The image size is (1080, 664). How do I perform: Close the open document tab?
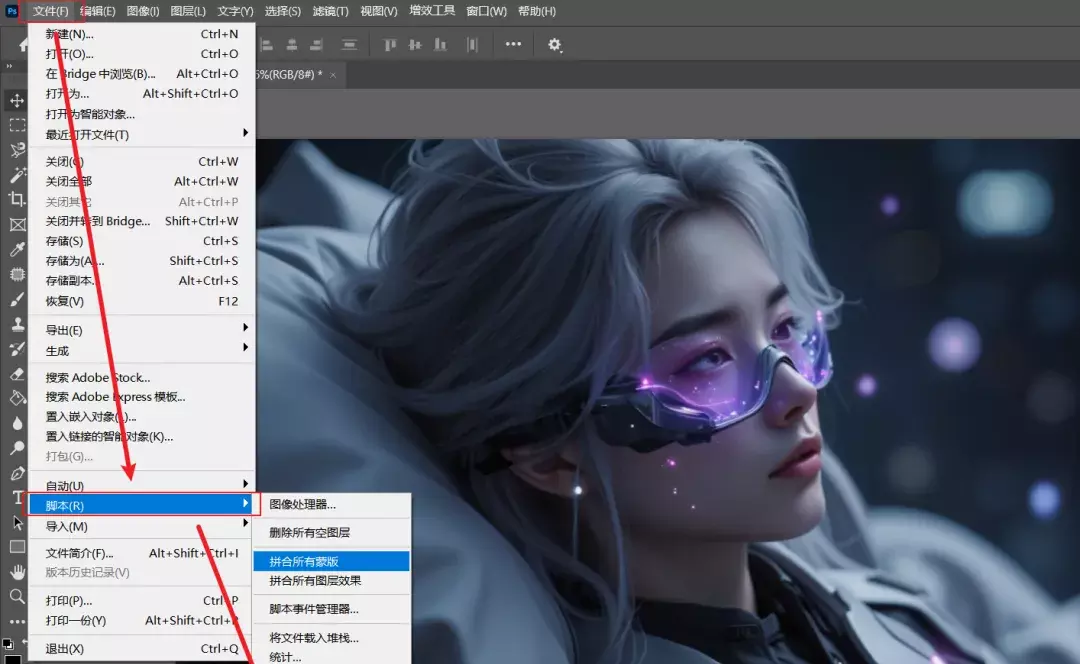coord(333,74)
